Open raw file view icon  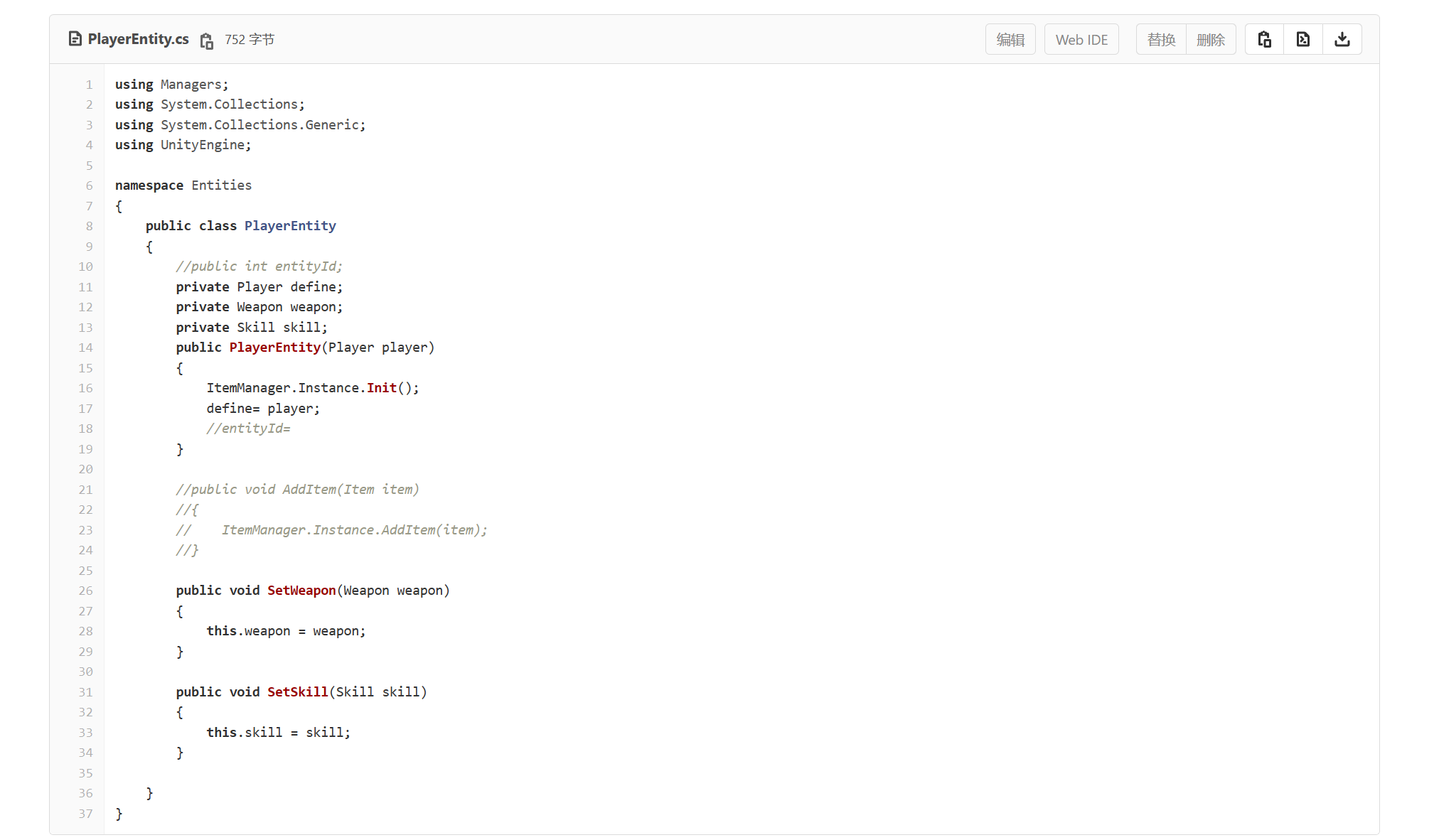(1302, 39)
